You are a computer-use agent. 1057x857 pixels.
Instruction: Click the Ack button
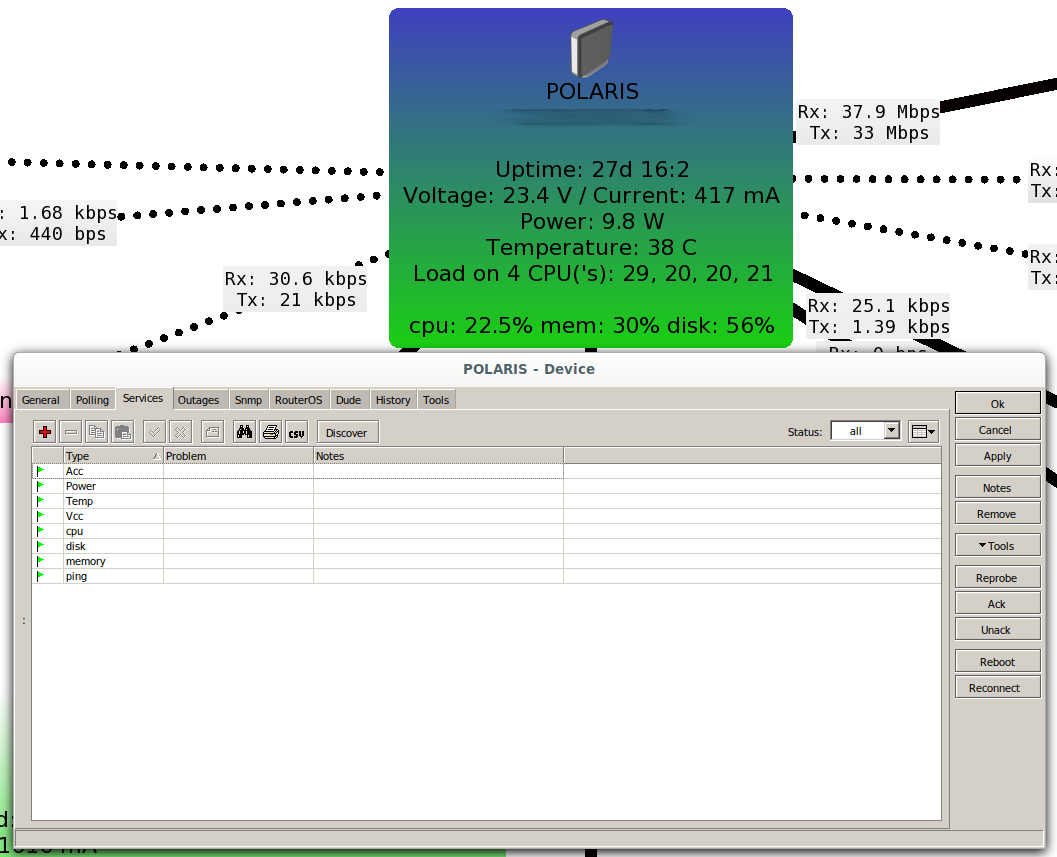(x=997, y=604)
